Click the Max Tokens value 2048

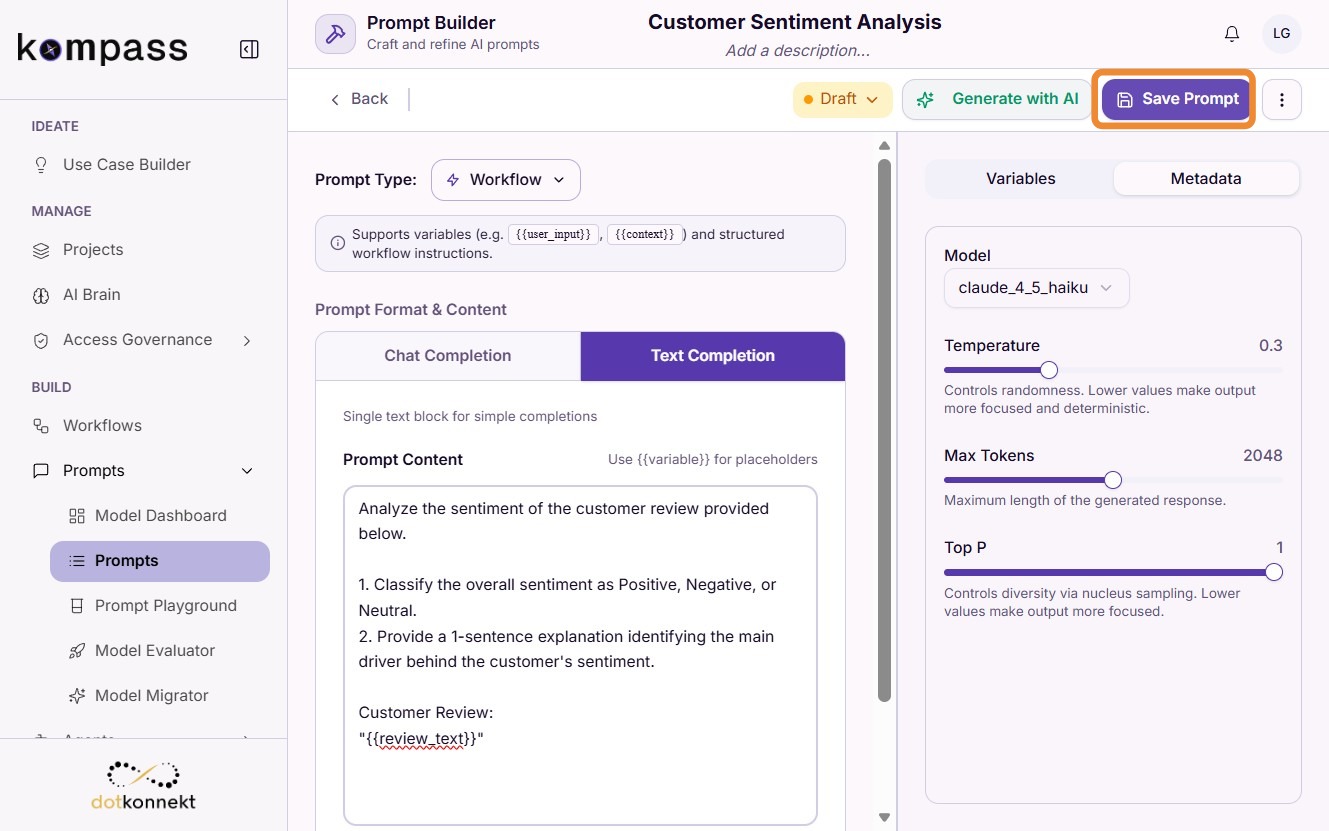(1262, 456)
